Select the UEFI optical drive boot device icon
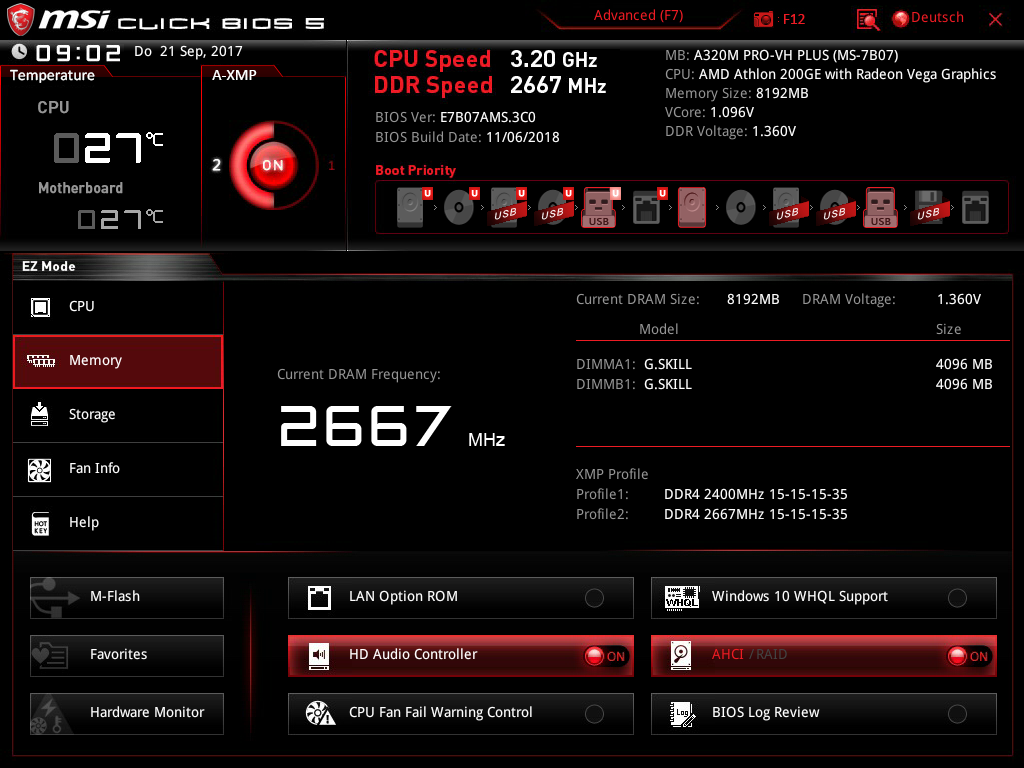 pos(460,208)
